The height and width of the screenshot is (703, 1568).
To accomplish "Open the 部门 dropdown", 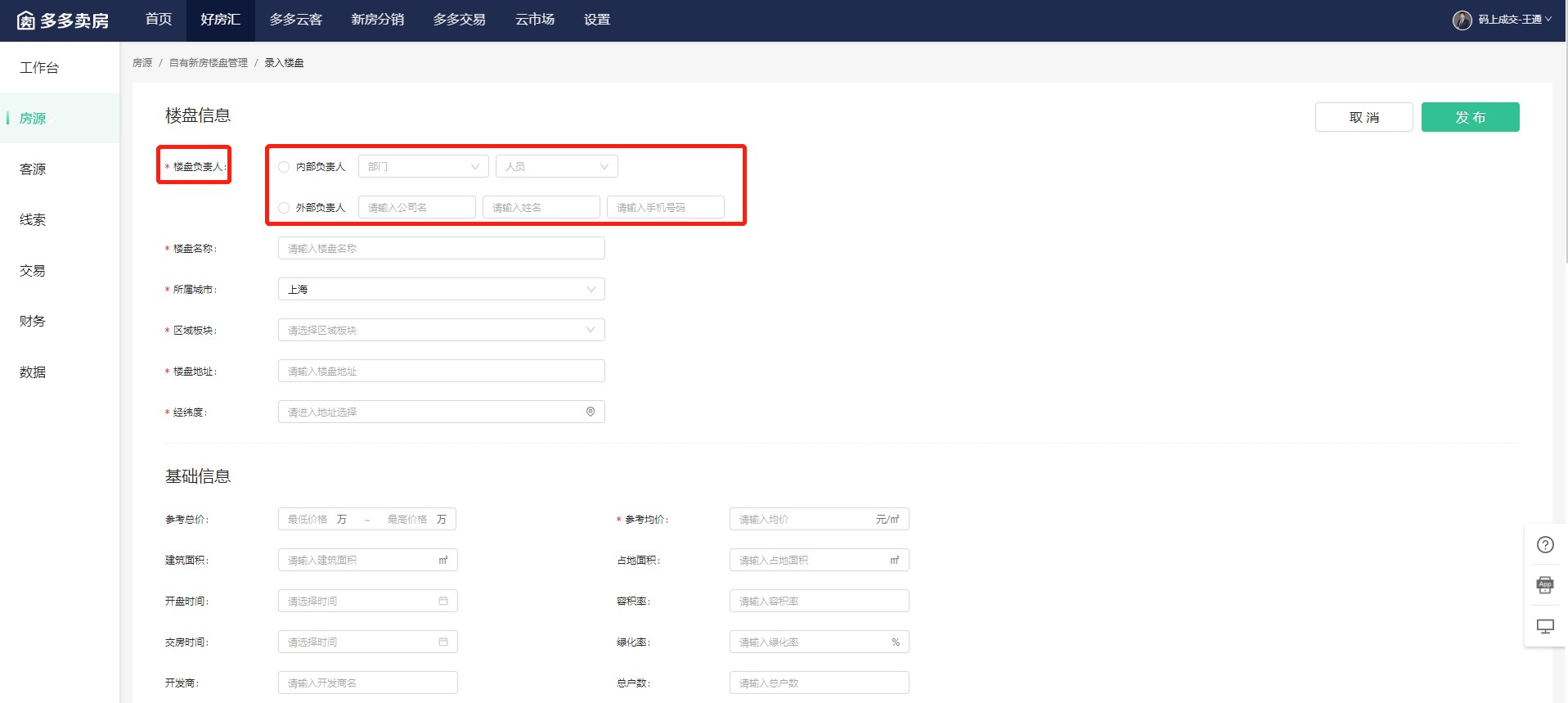I will [424, 166].
